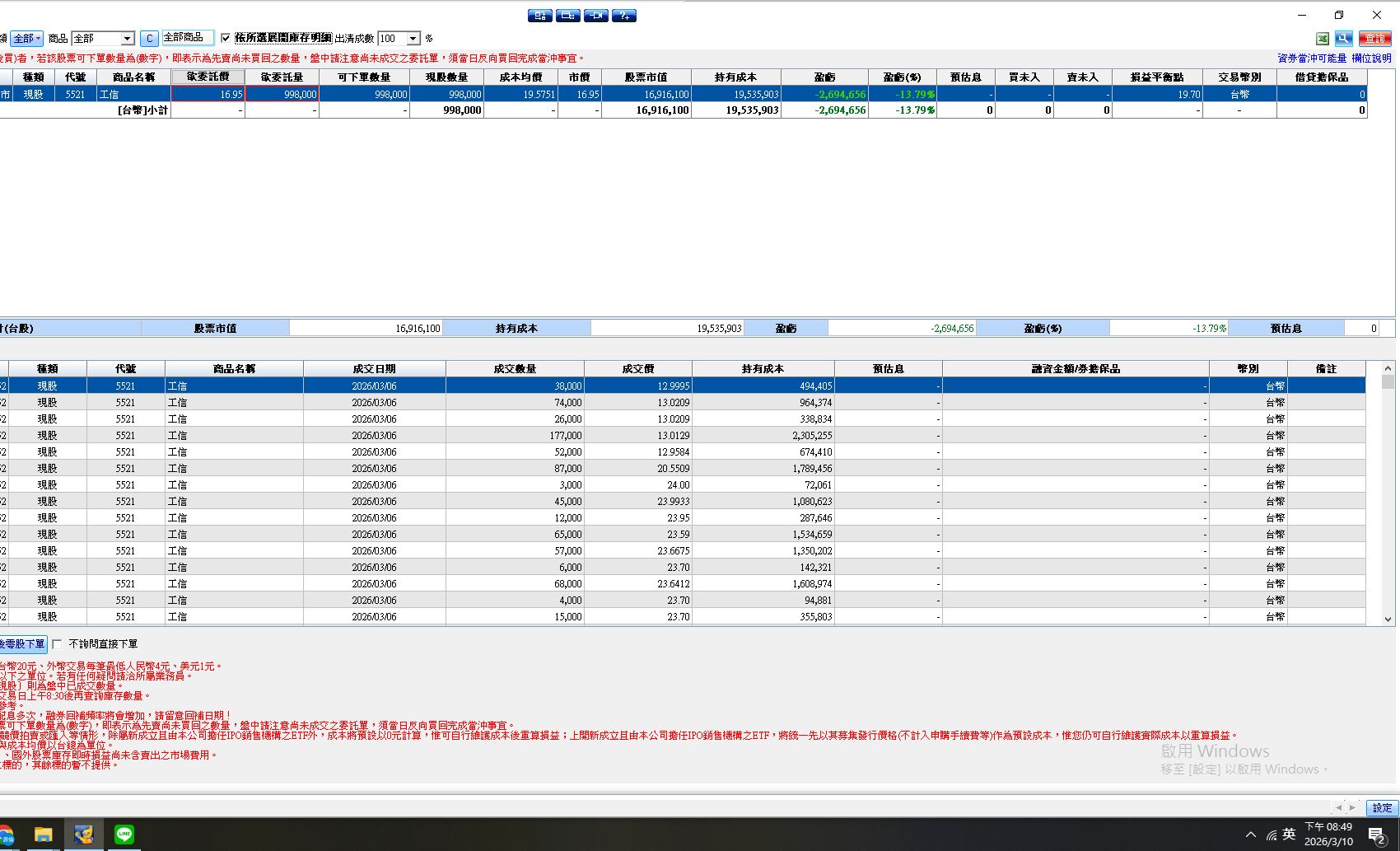Viewport: 1400px width, 851px height.
Task: Click the Excel export icon
Action: click(x=1322, y=39)
